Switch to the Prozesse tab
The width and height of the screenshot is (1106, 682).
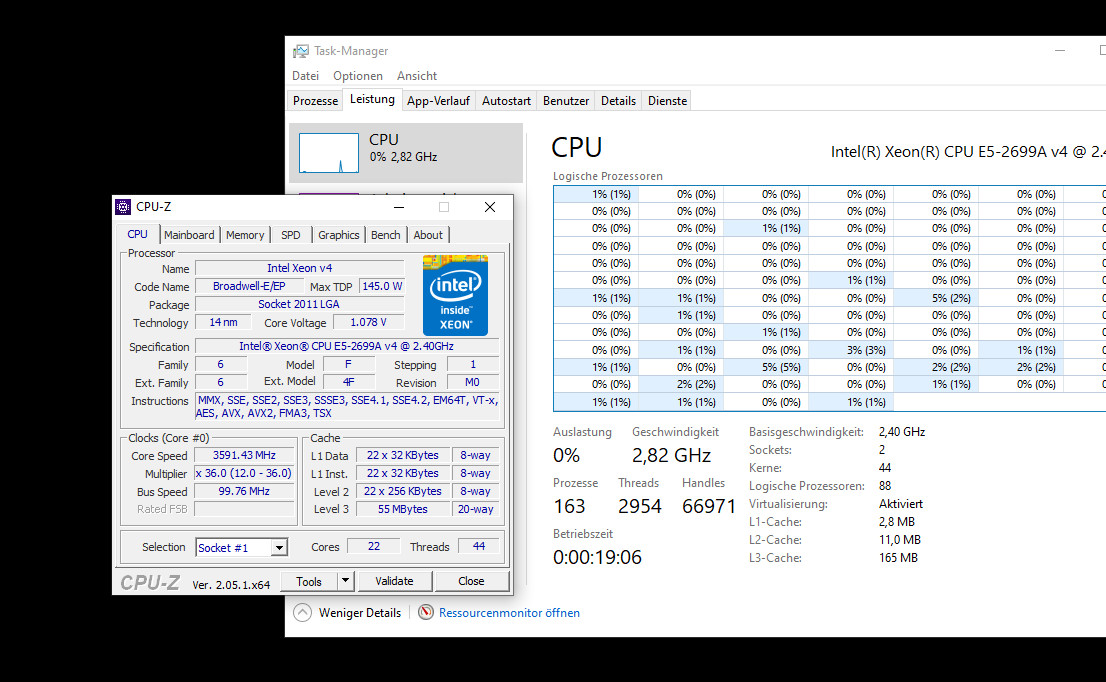315,101
